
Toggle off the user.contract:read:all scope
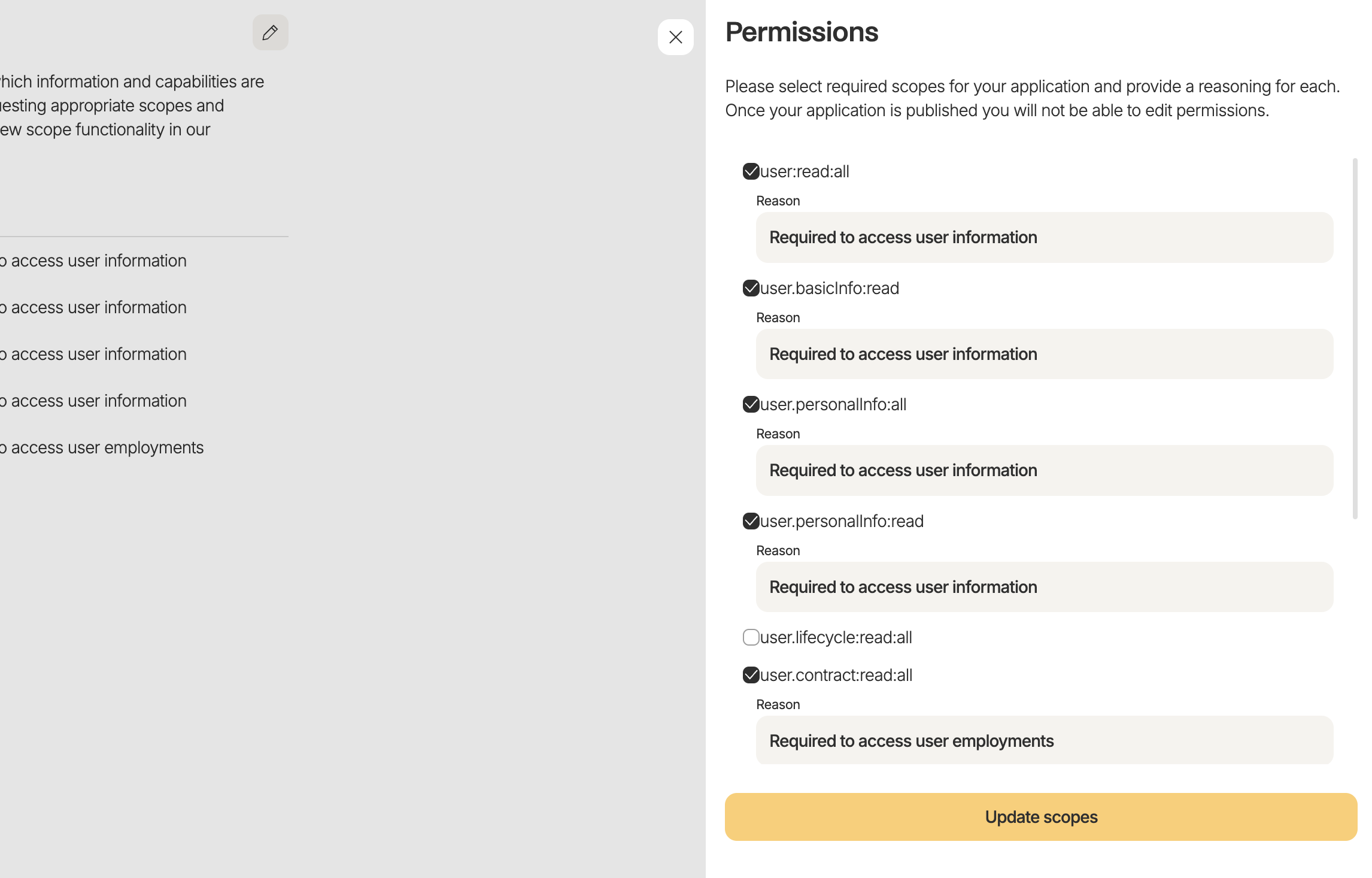pos(751,675)
